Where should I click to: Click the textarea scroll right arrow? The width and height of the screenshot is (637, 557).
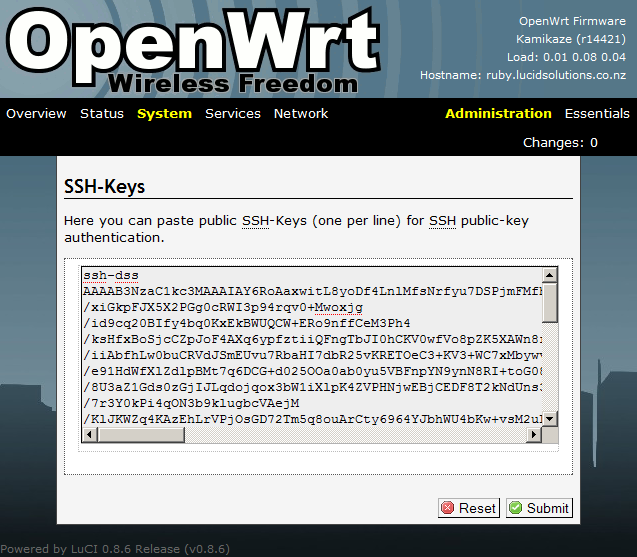534,435
